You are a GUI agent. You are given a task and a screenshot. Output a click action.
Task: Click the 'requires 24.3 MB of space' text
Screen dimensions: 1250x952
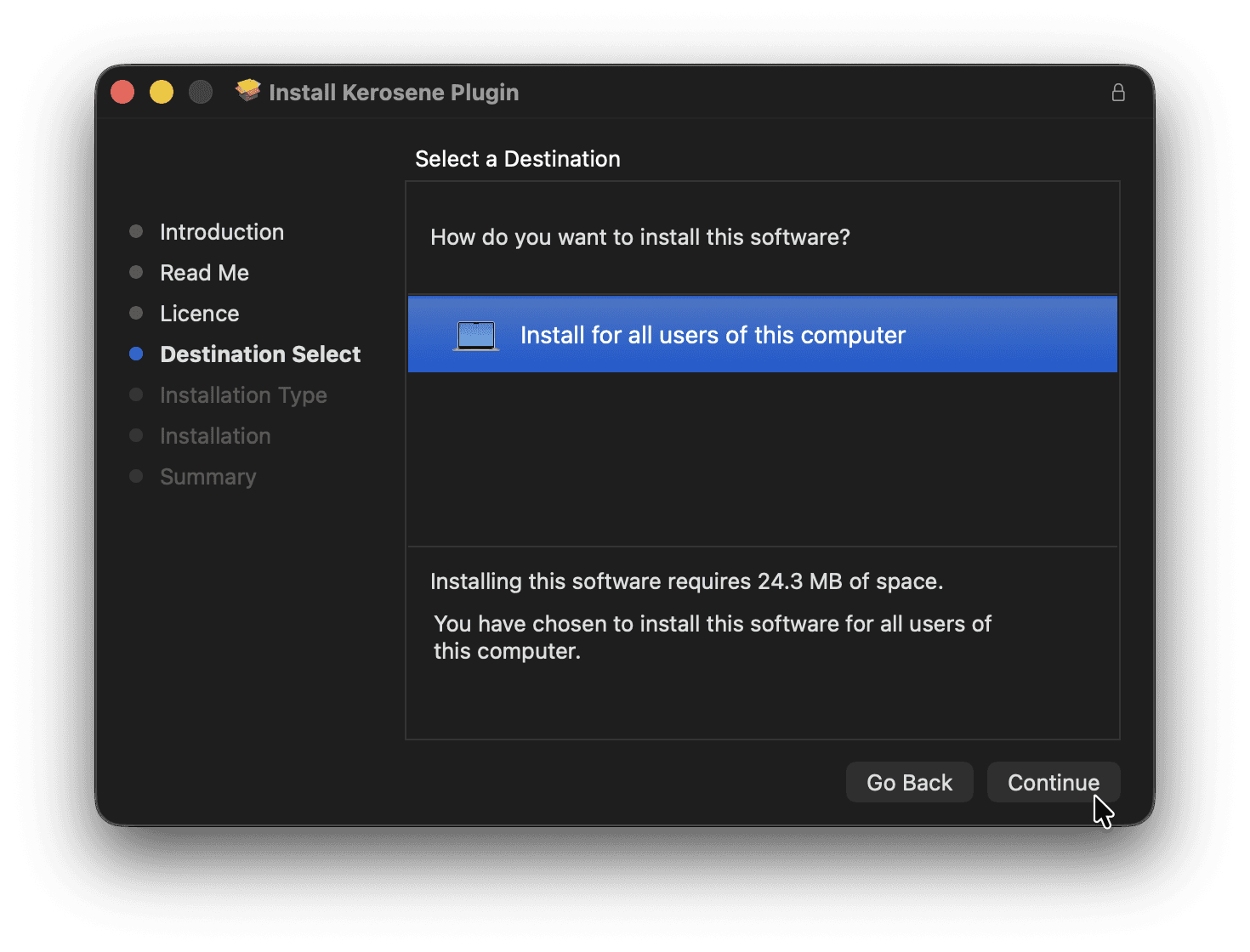pos(805,581)
